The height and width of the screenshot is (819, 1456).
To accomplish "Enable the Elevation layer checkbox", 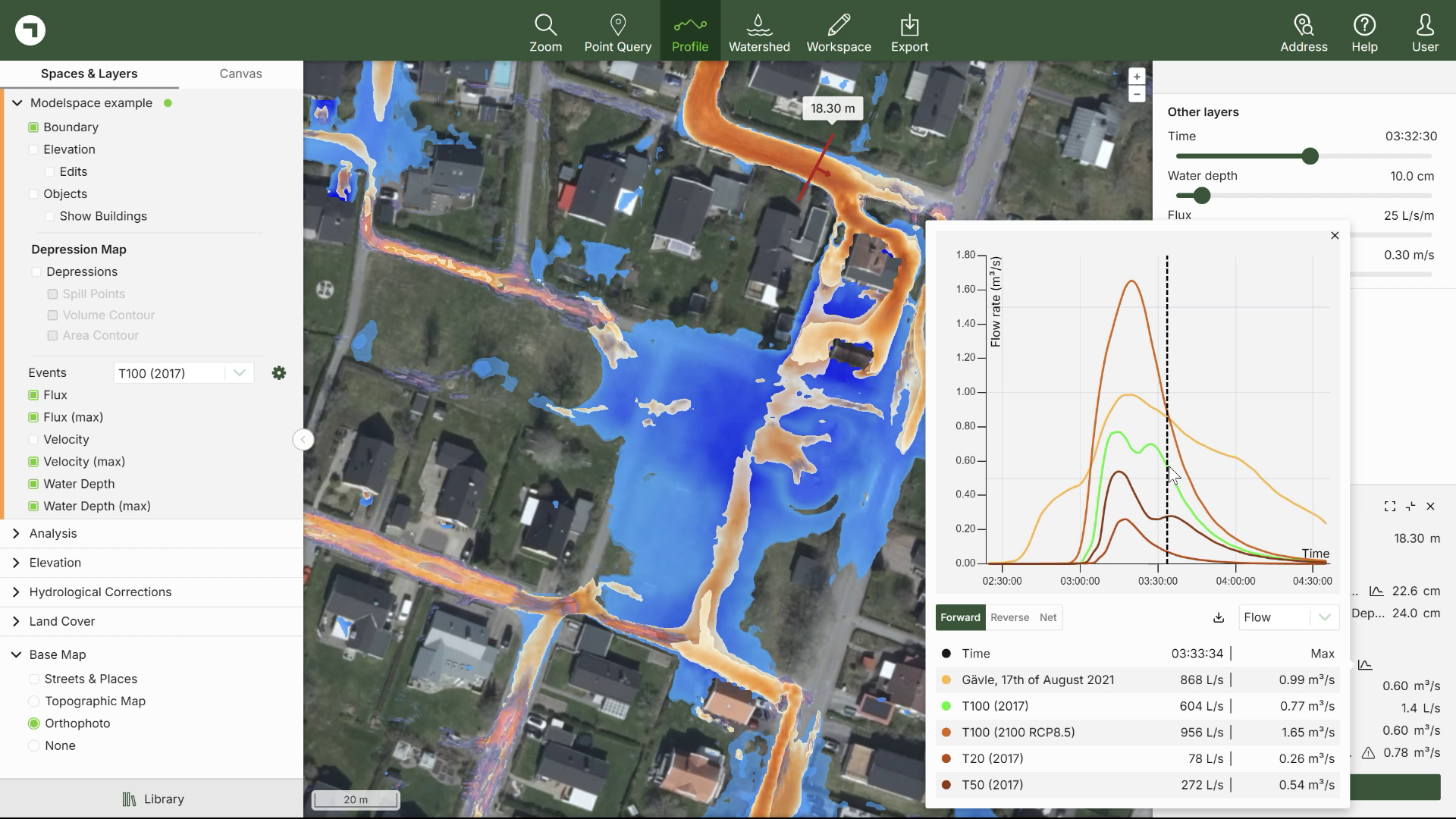I will click(33, 149).
